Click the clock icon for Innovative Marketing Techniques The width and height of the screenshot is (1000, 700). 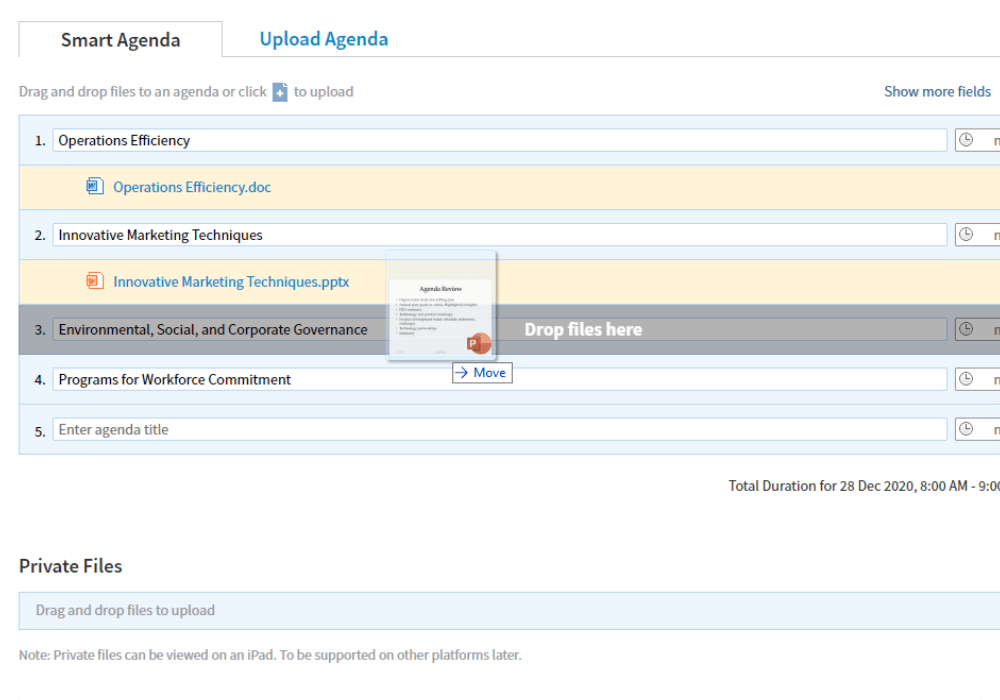(x=966, y=235)
